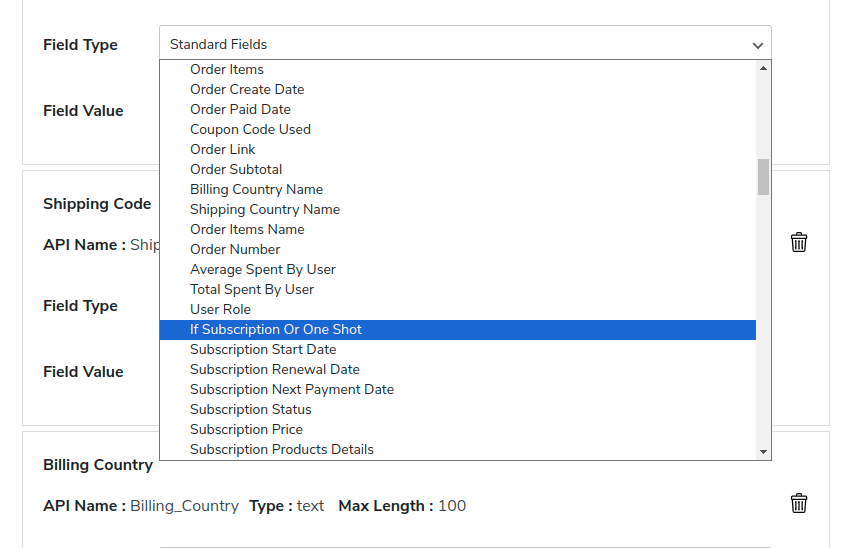Delete the Billing Country field mapping
The height and width of the screenshot is (548, 854).
click(x=799, y=503)
